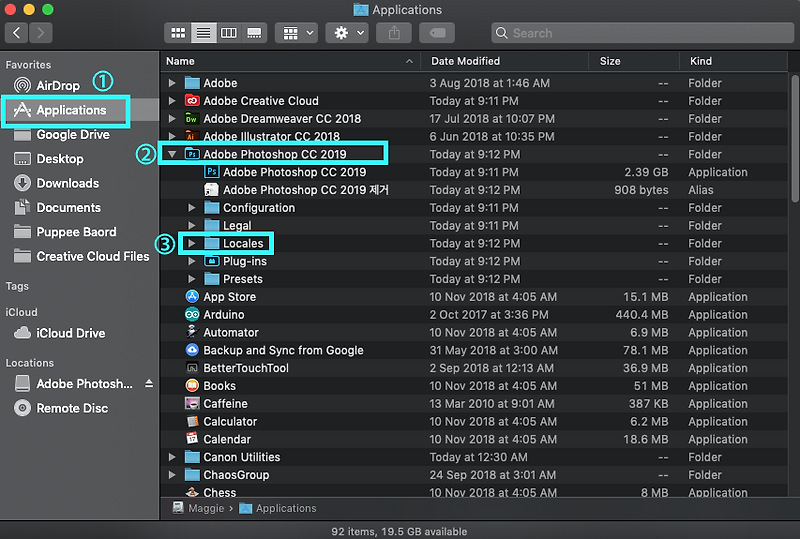
Task: Switch to column view
Action: coord(229,33)
